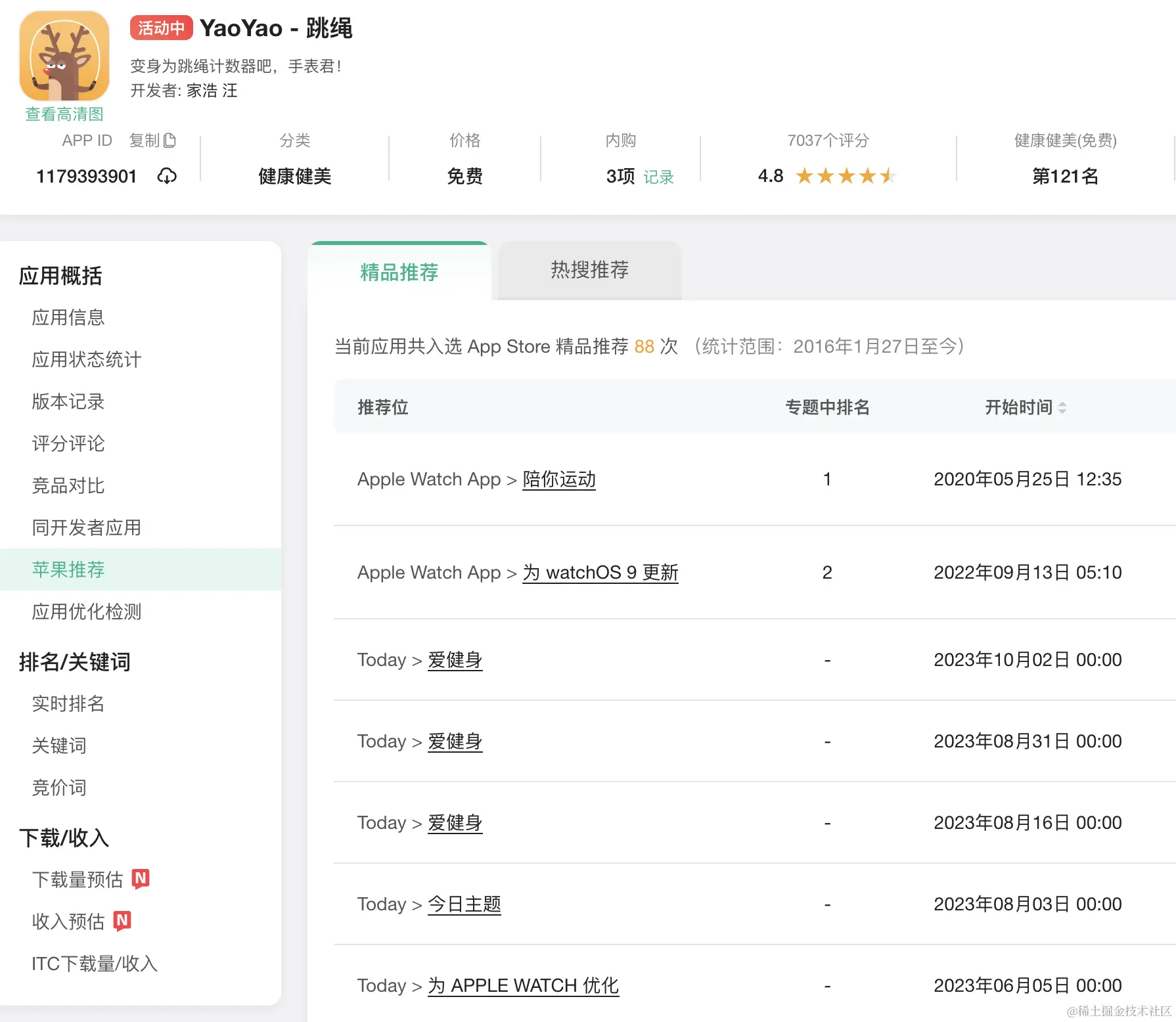Click the app ID number 1179393901
The width and height of the screenshot is (1176, 1022).
pyautogui.click(x=86, y=177)
